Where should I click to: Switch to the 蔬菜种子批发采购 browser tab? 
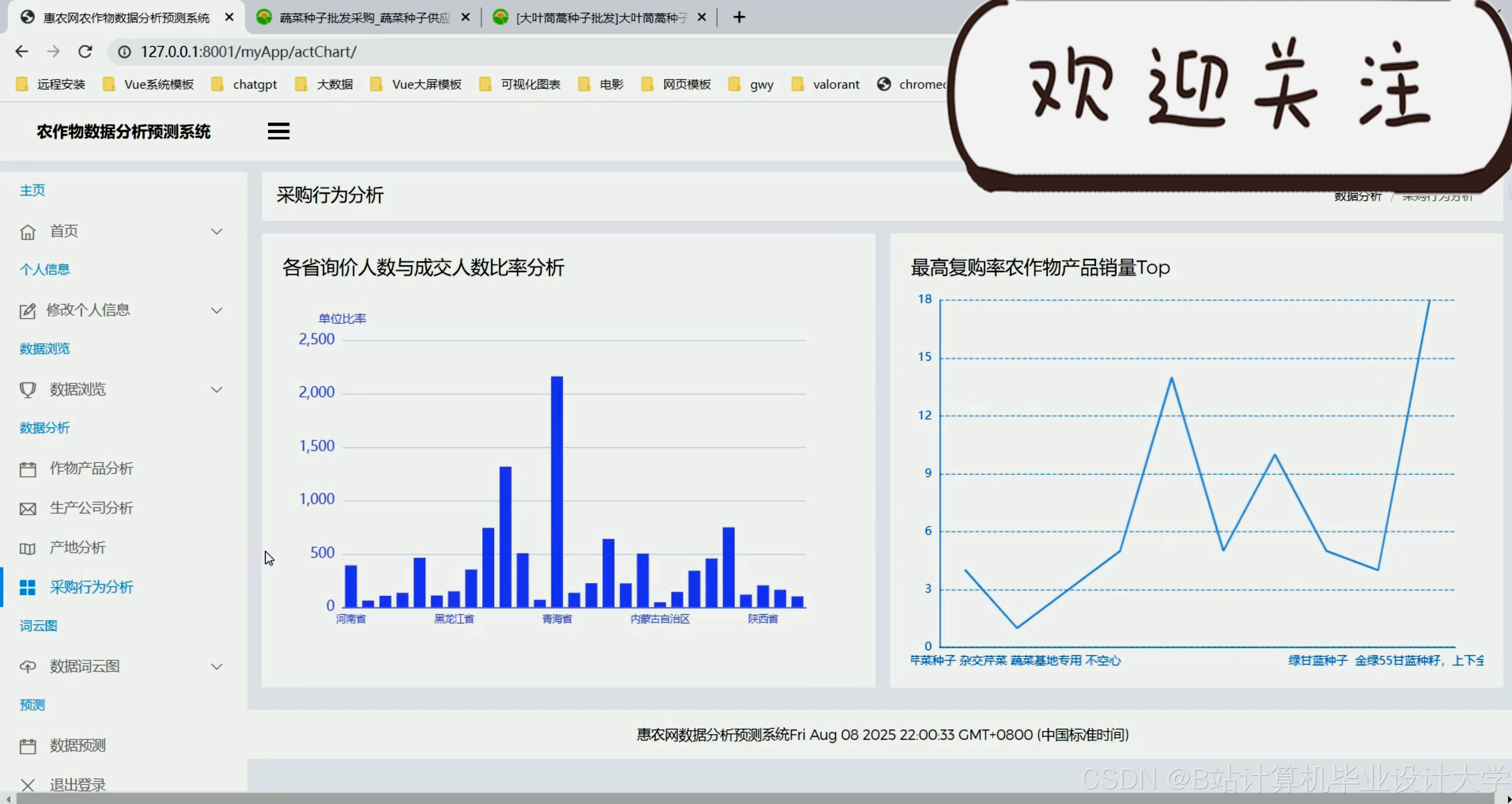pos(364,17)
